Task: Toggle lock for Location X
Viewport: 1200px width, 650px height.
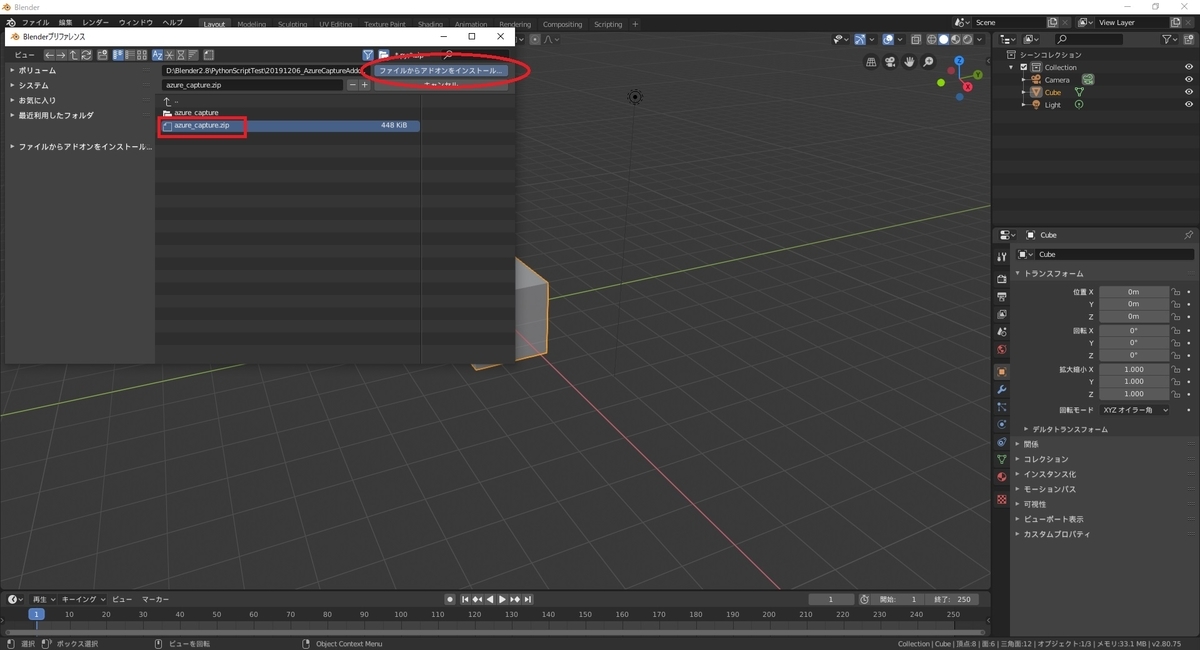Action: point(1177,292)
